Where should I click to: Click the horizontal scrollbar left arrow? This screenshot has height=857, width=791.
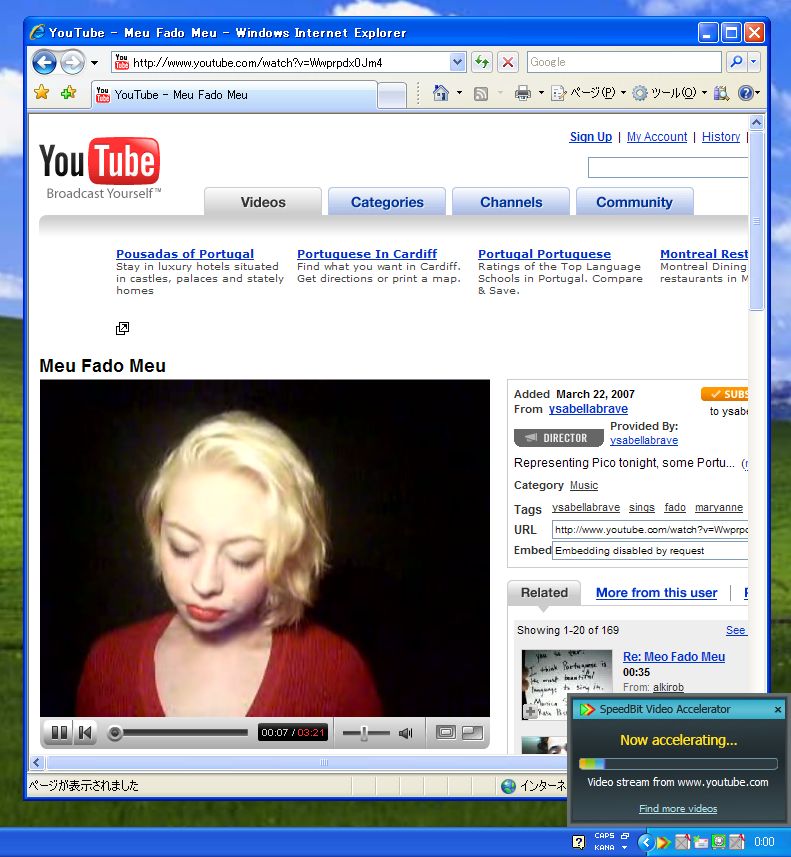tap(37, 762)
